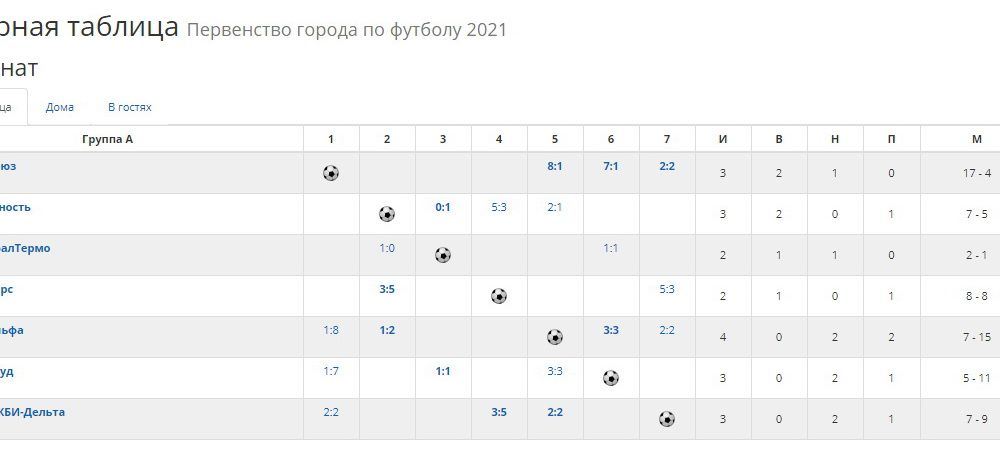Click the Группа А column header

pyautogui.click(x=107, y=139)
